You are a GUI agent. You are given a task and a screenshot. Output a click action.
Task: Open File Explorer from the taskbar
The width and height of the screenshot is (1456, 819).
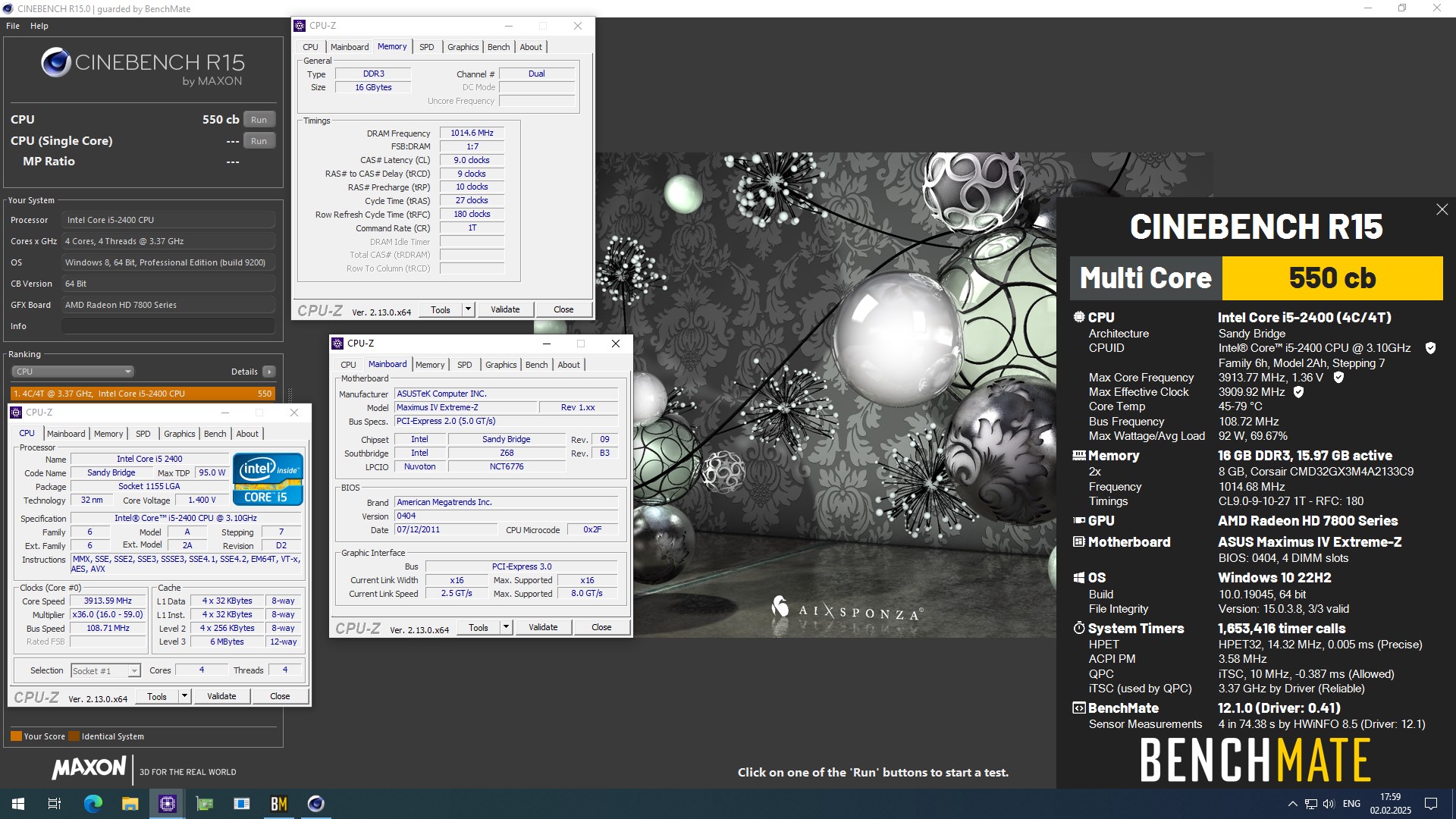pos(130,804)
